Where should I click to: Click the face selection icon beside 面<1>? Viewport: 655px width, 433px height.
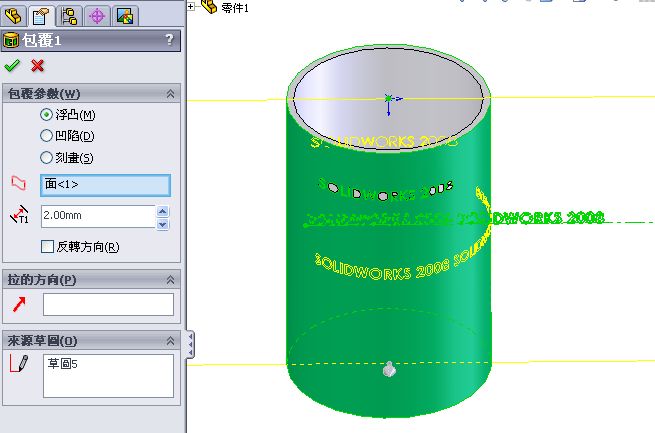18,183
